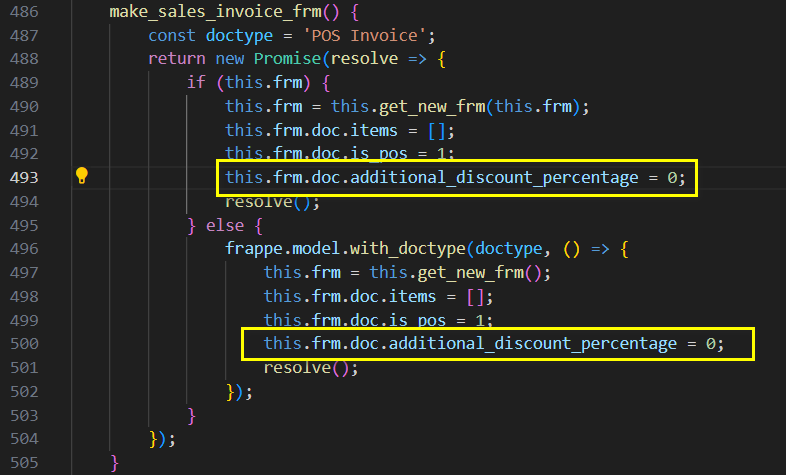This screenshot has height=475, width=786.
Task: Click line number 491 in the gutter
Action: pos(24,130)
